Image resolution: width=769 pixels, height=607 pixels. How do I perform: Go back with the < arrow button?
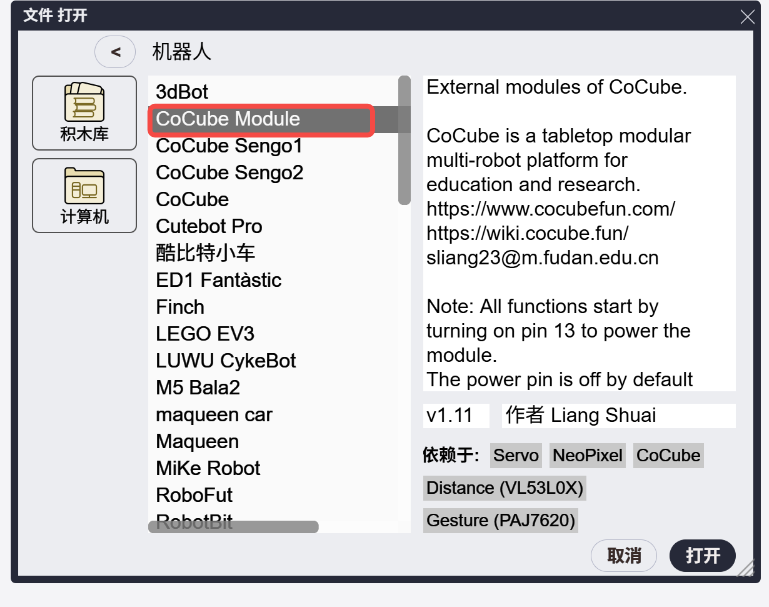[x=115, y=52]
